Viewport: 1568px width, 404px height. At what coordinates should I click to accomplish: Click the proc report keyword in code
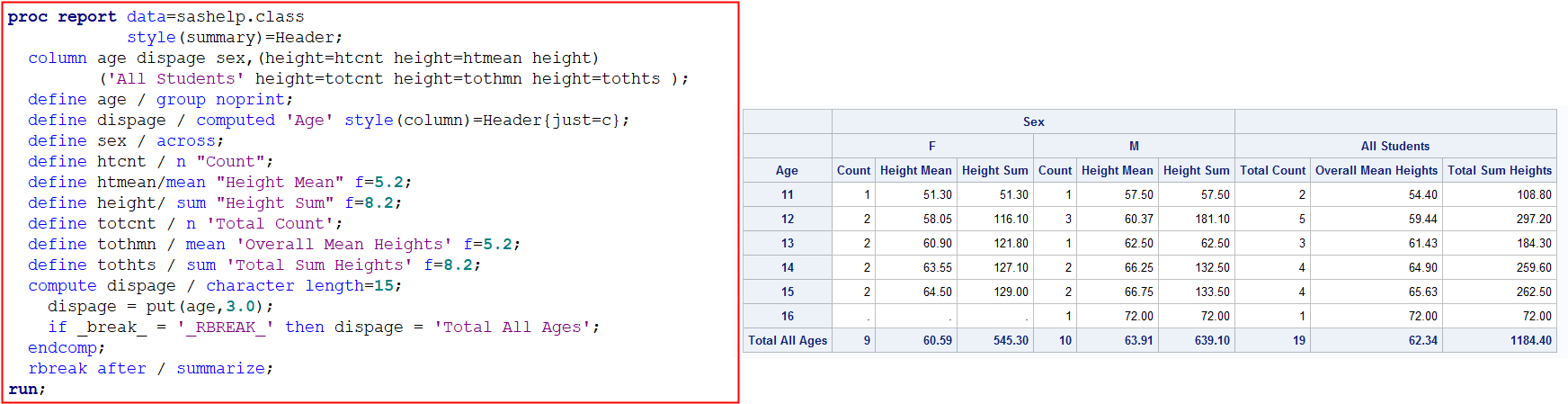point(62,16)
